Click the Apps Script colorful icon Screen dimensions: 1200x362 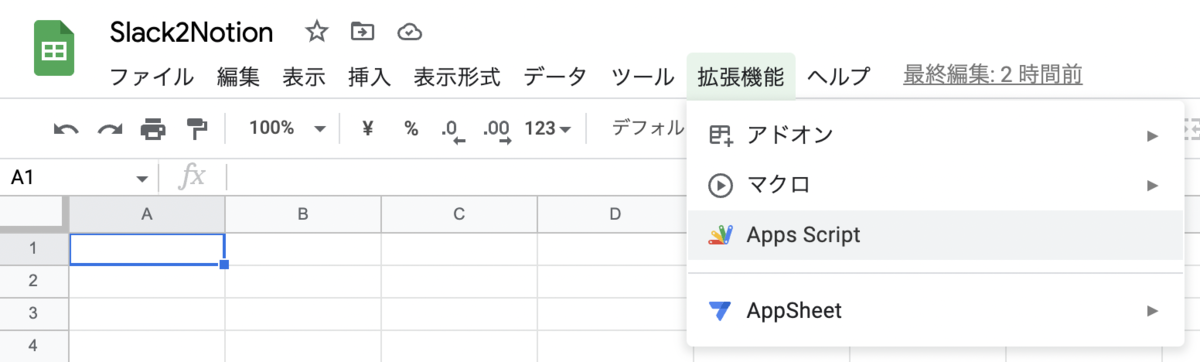[720, 235]
